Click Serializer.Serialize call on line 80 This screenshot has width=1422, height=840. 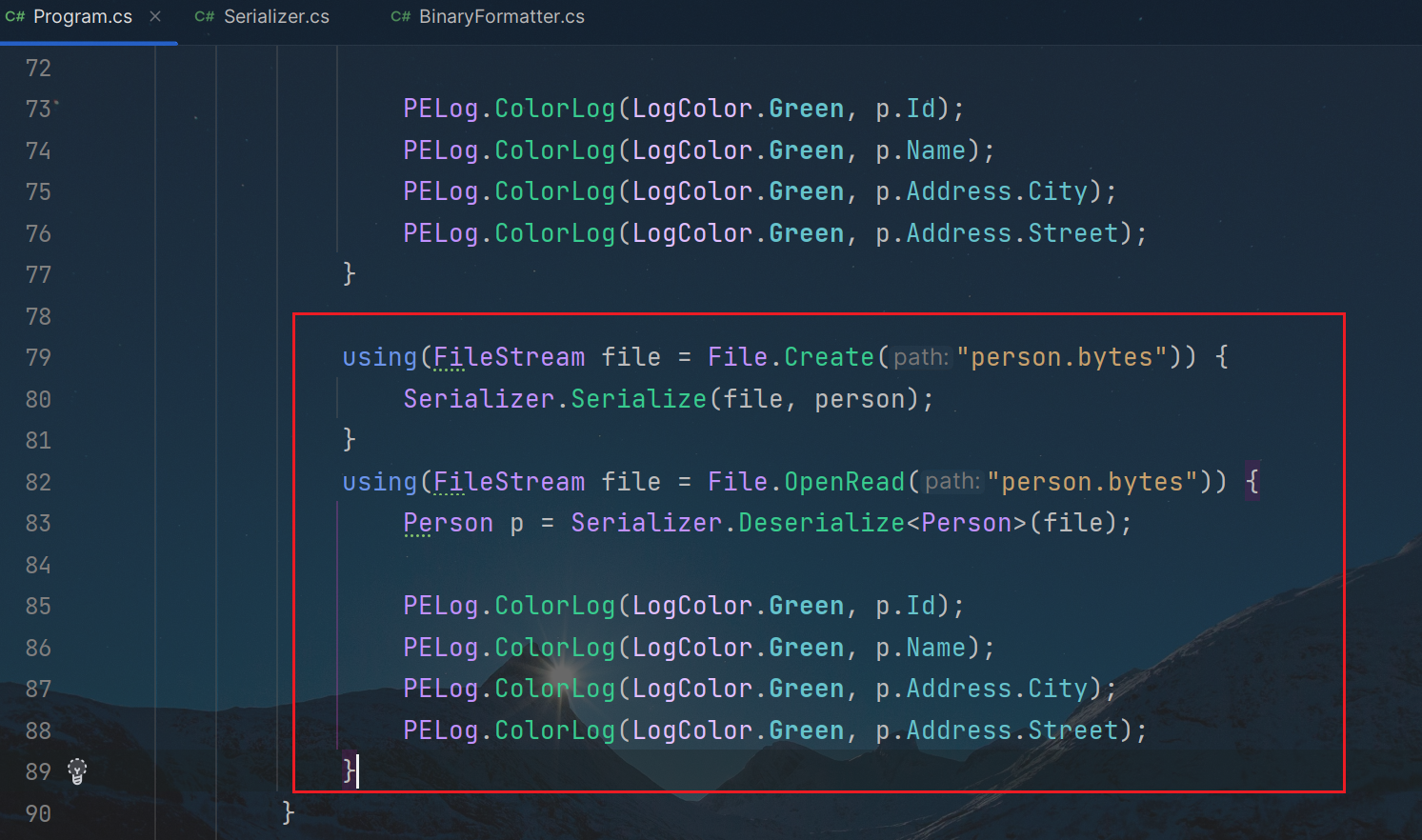[555, 399]
